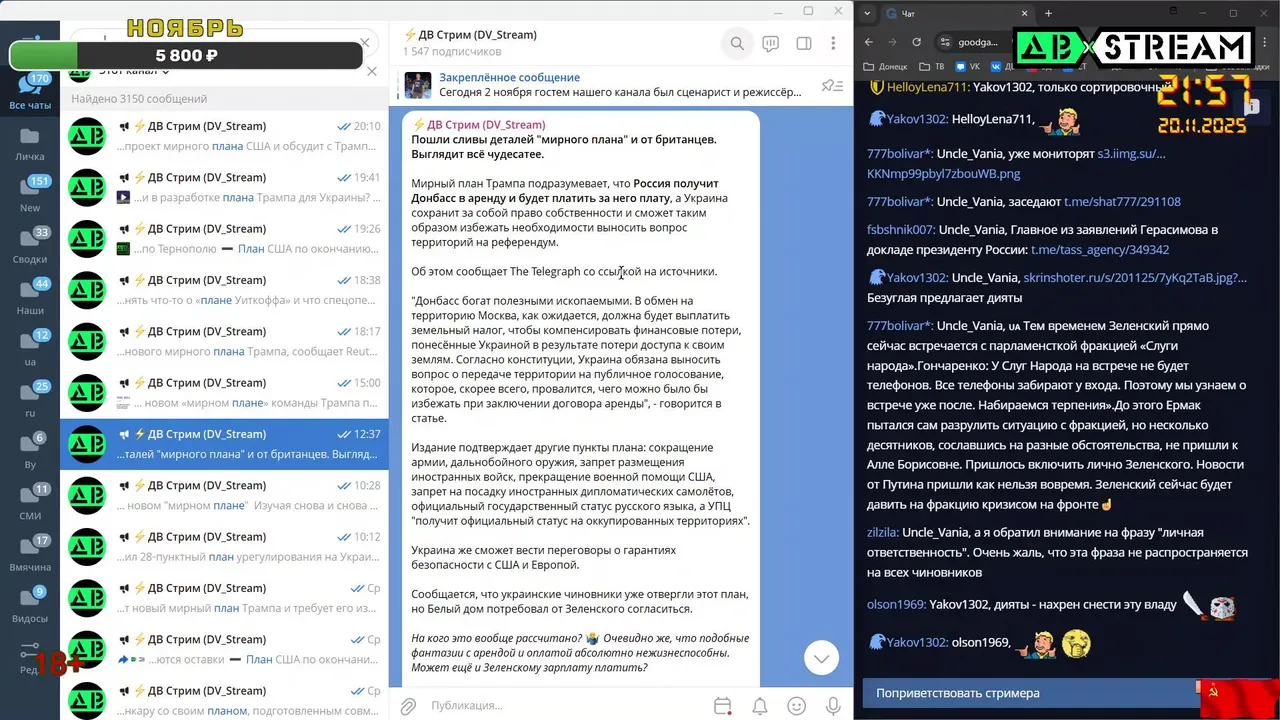Open the ua folder
The image size is (1280, 720).
[x=30, y=349]
